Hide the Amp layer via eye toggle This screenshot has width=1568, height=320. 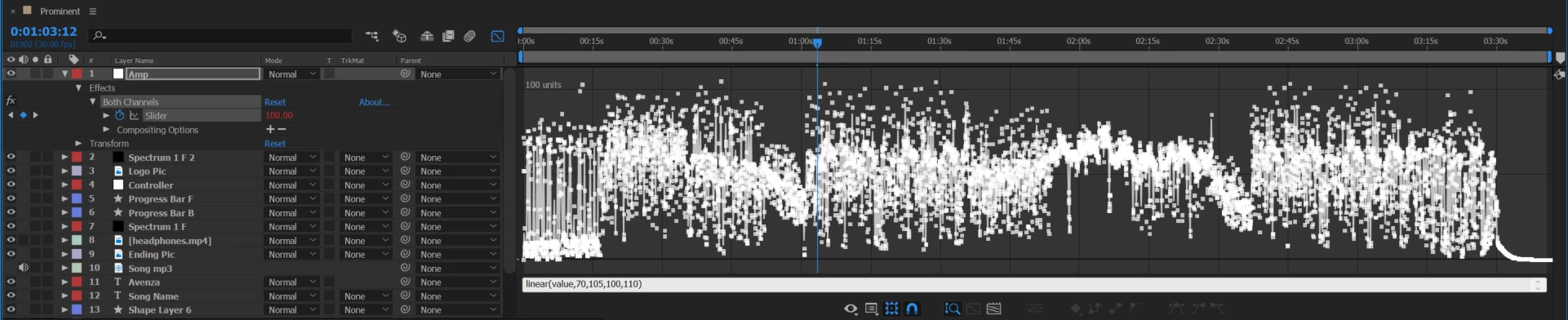tap(11, 73)
